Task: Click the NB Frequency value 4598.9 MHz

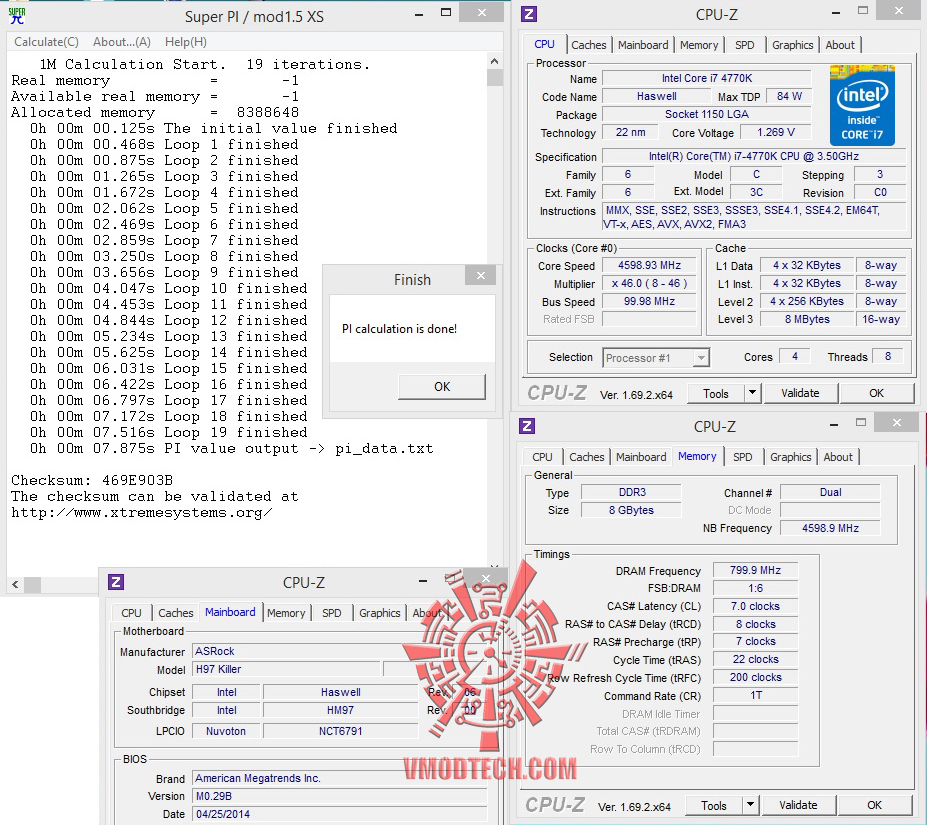Action: (x=830, y=528)
